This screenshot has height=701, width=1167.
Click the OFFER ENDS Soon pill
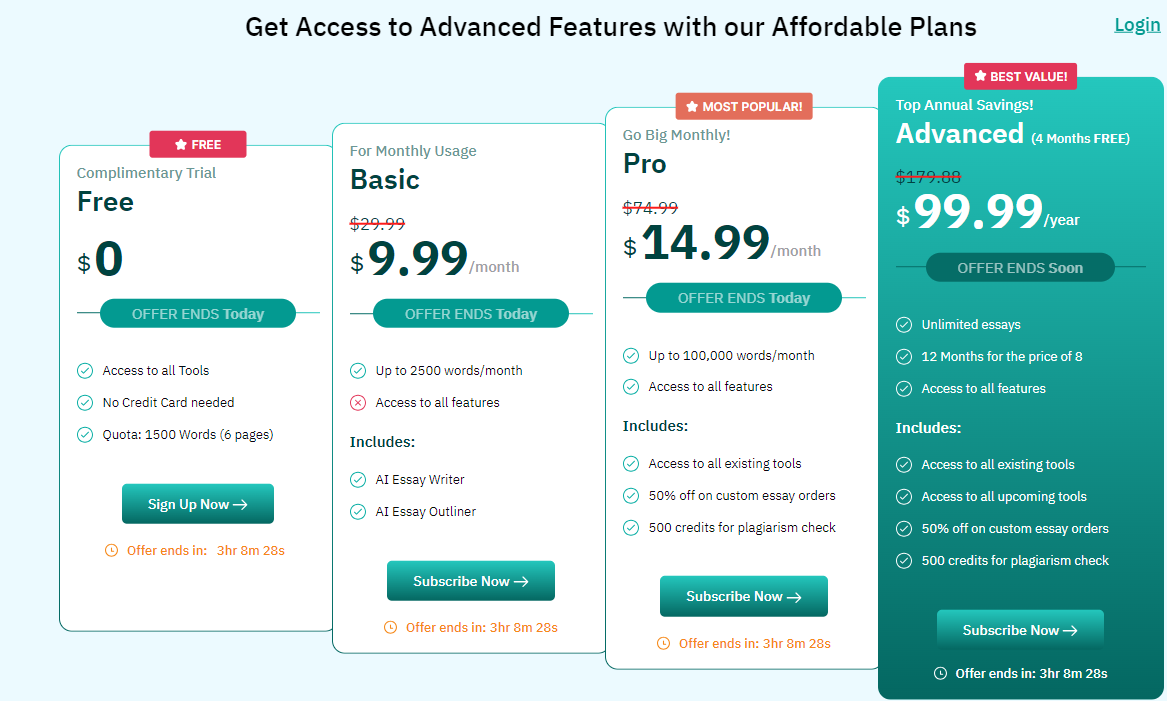(1020, 268)
